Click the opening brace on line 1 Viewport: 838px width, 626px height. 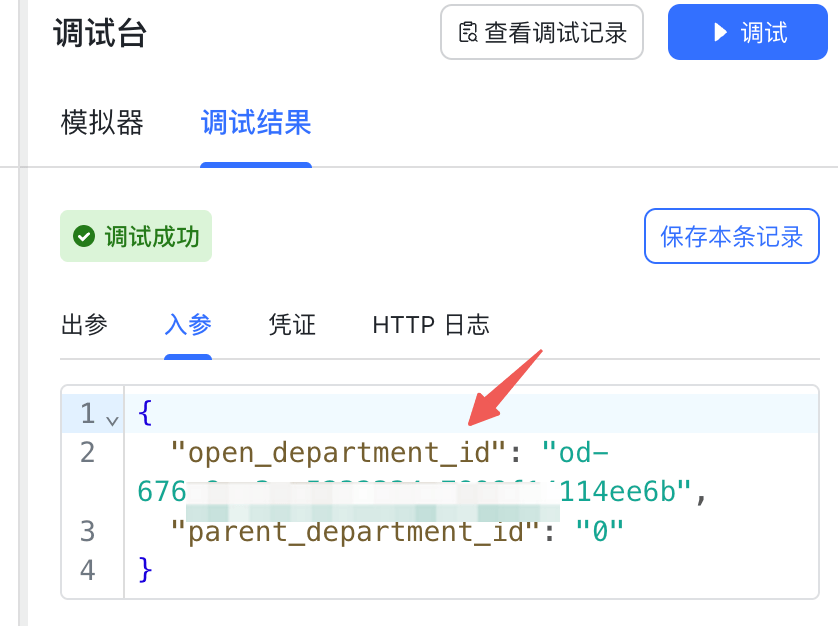[145, 413]
